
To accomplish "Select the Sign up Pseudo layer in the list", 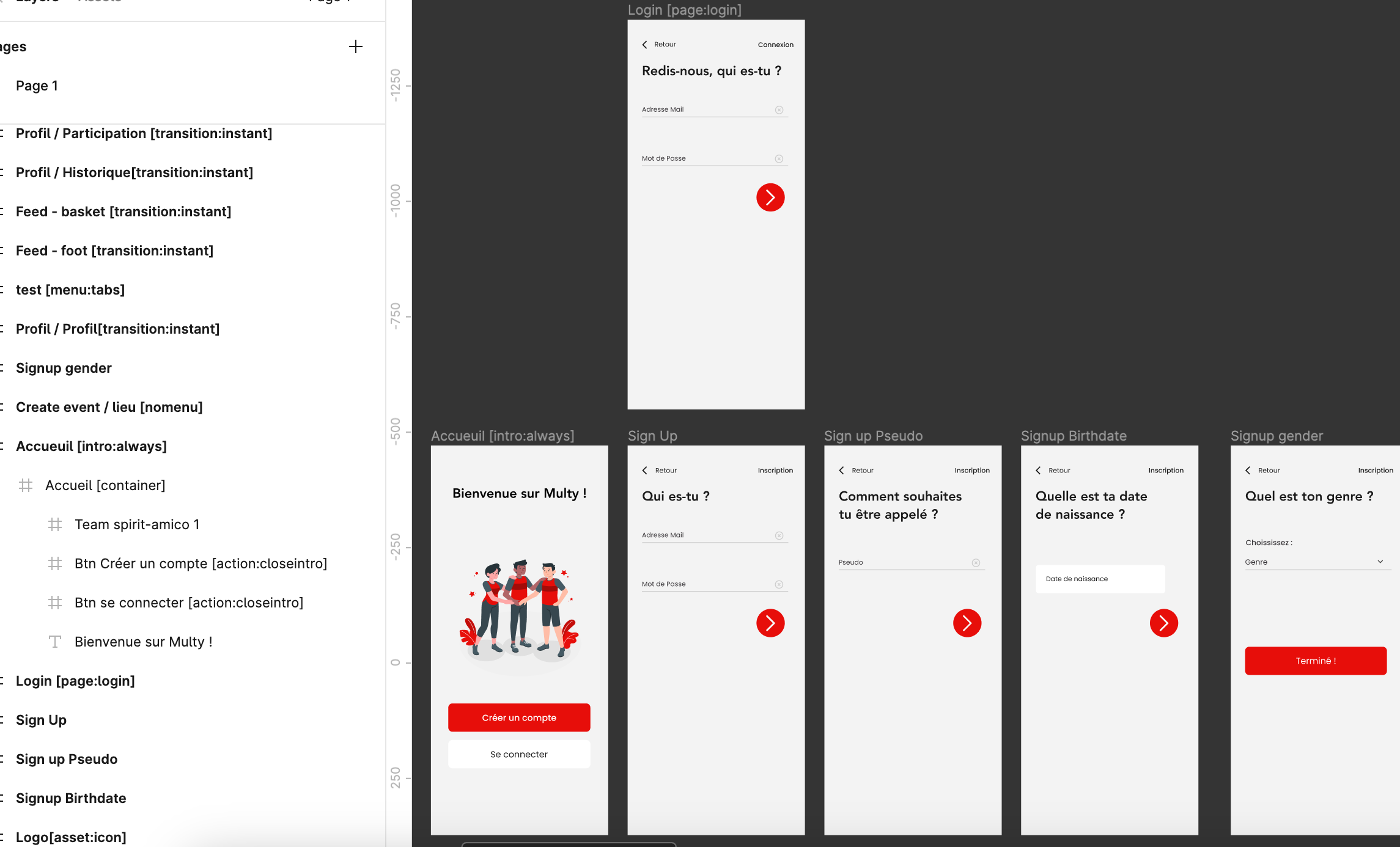I will (67, 759).
